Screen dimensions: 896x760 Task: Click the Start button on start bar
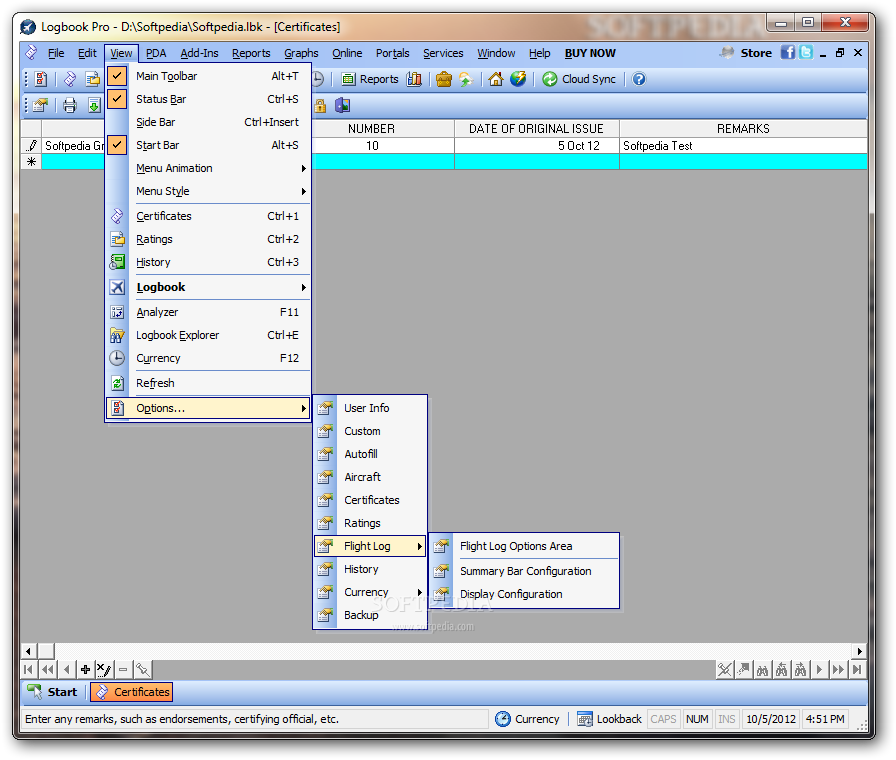[52, 691]
